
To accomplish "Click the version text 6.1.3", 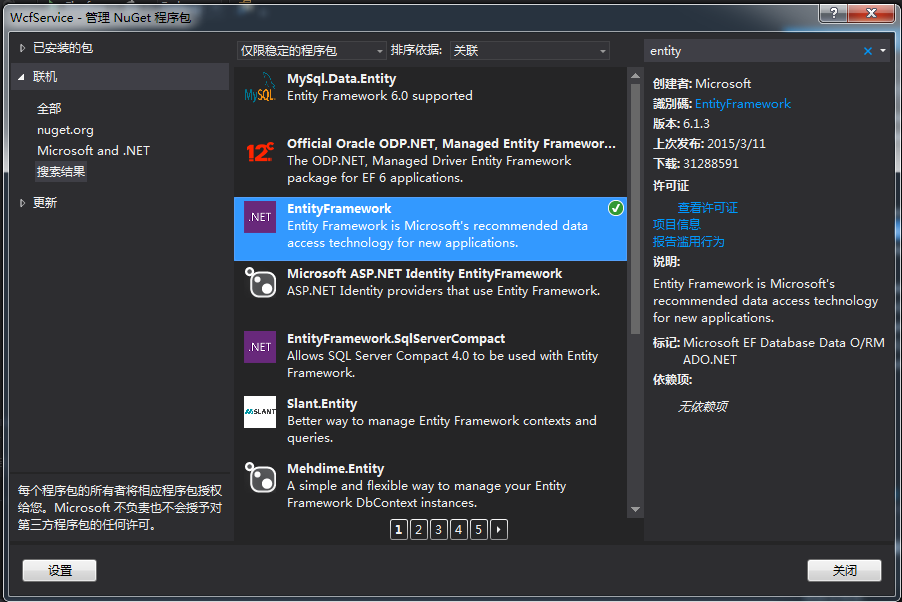I will pyautogui.click(x=696, y=124).
